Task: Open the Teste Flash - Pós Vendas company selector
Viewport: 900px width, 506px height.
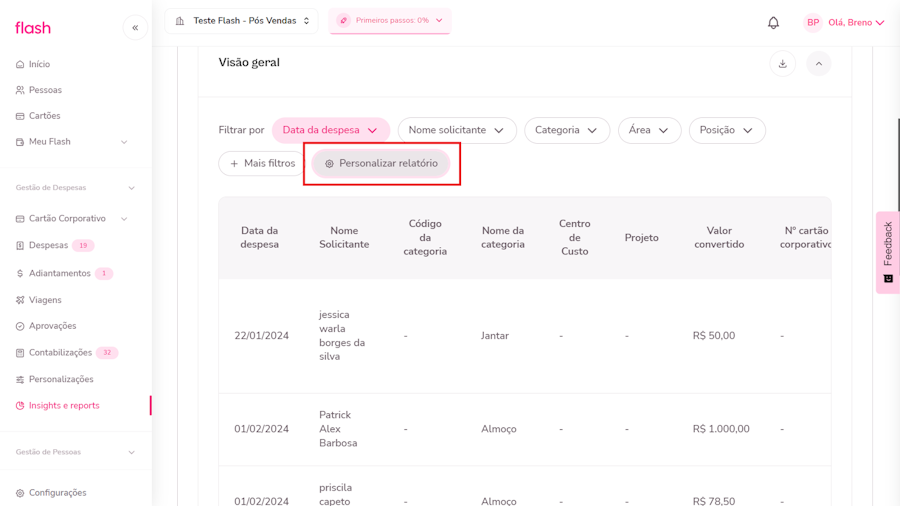Action: point(242,21)
